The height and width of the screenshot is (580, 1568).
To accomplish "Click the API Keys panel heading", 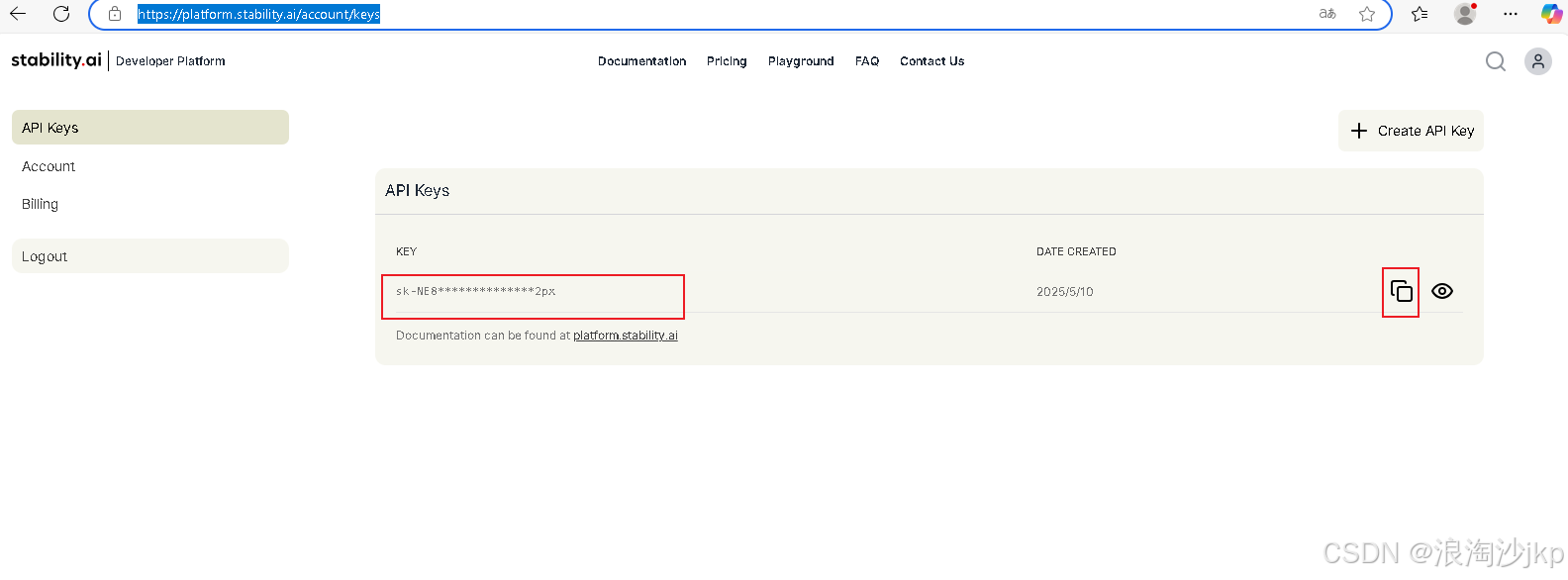I will click(417, 190).
